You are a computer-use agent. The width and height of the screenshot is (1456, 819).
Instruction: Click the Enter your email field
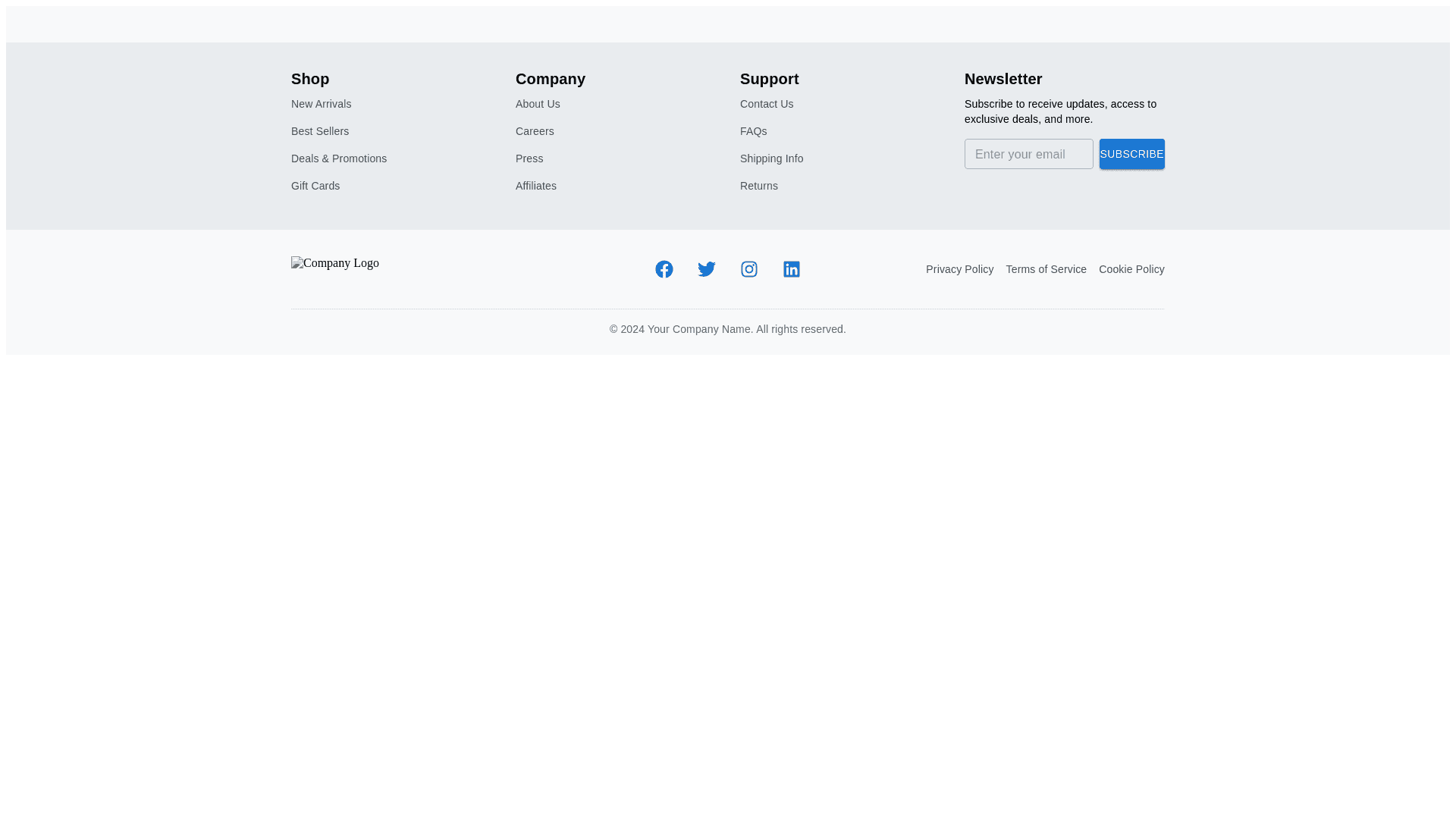coord(1028,154)
